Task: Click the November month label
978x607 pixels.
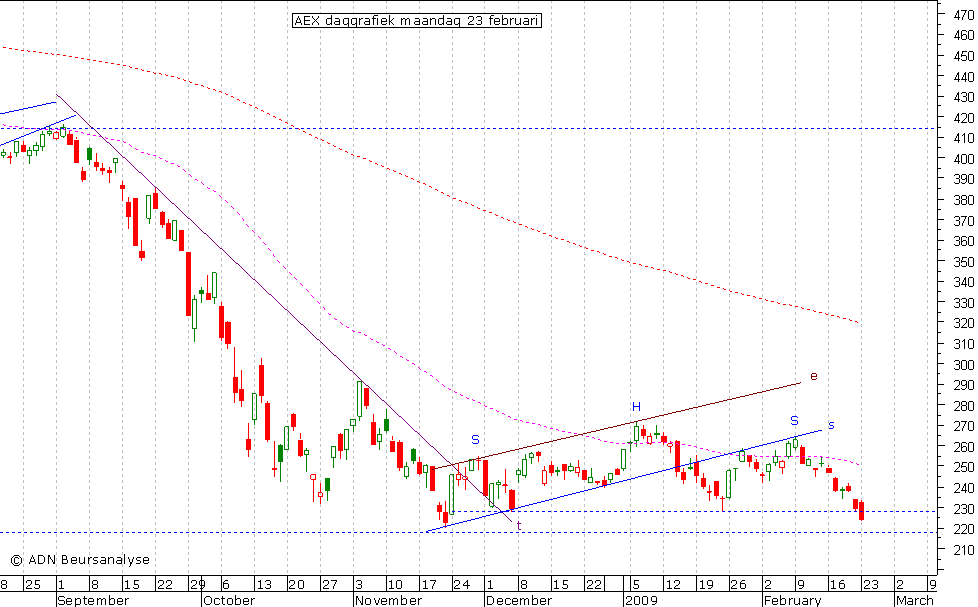Action: point(388,600)
